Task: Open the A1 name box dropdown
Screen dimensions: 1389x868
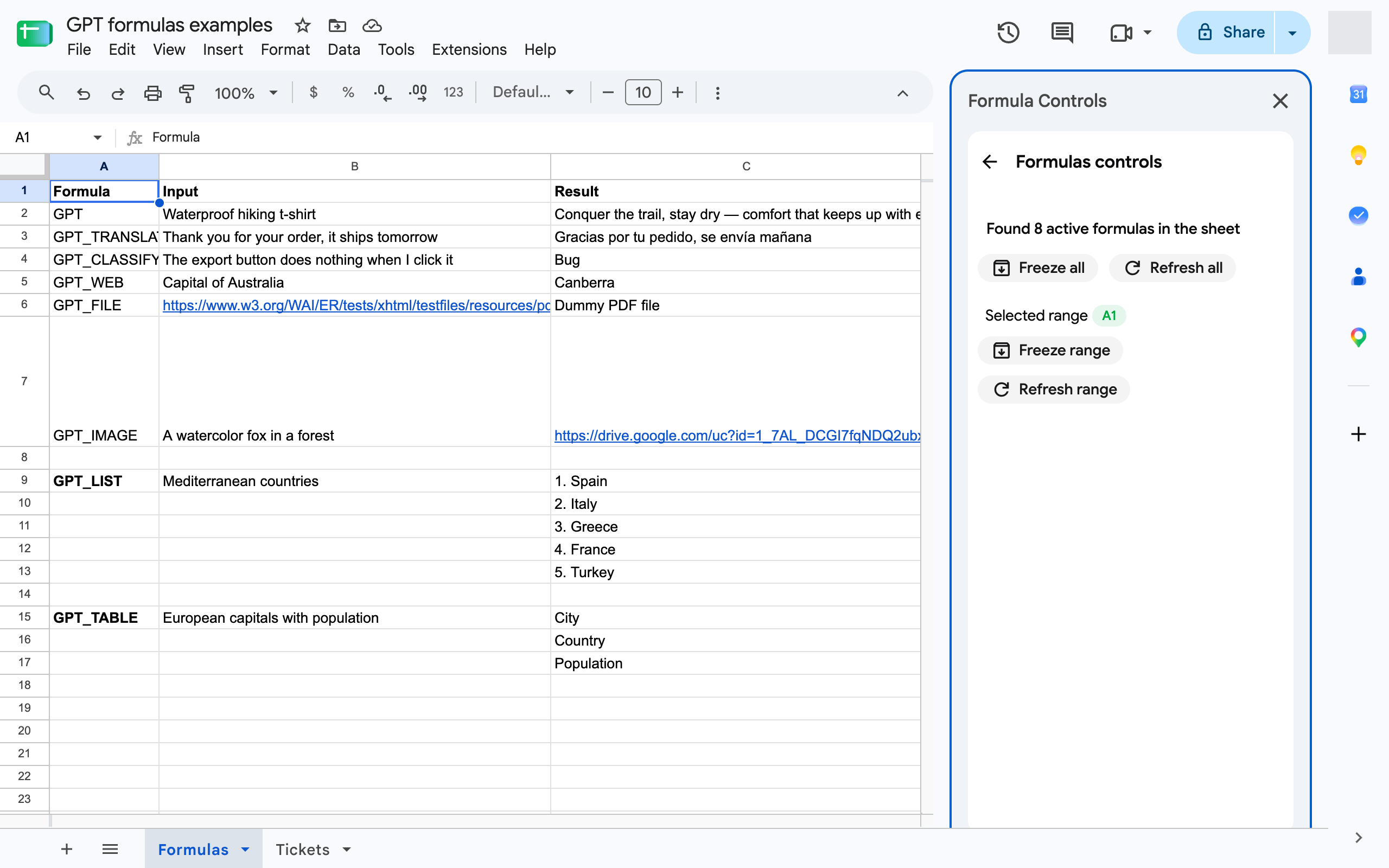Action: (x=97, y=138)
